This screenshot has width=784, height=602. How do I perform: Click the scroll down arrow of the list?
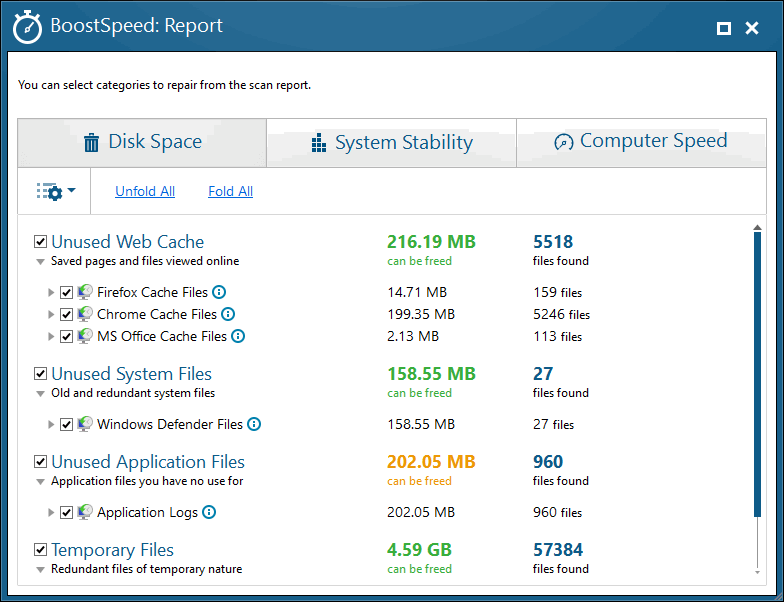coord(758,572)
